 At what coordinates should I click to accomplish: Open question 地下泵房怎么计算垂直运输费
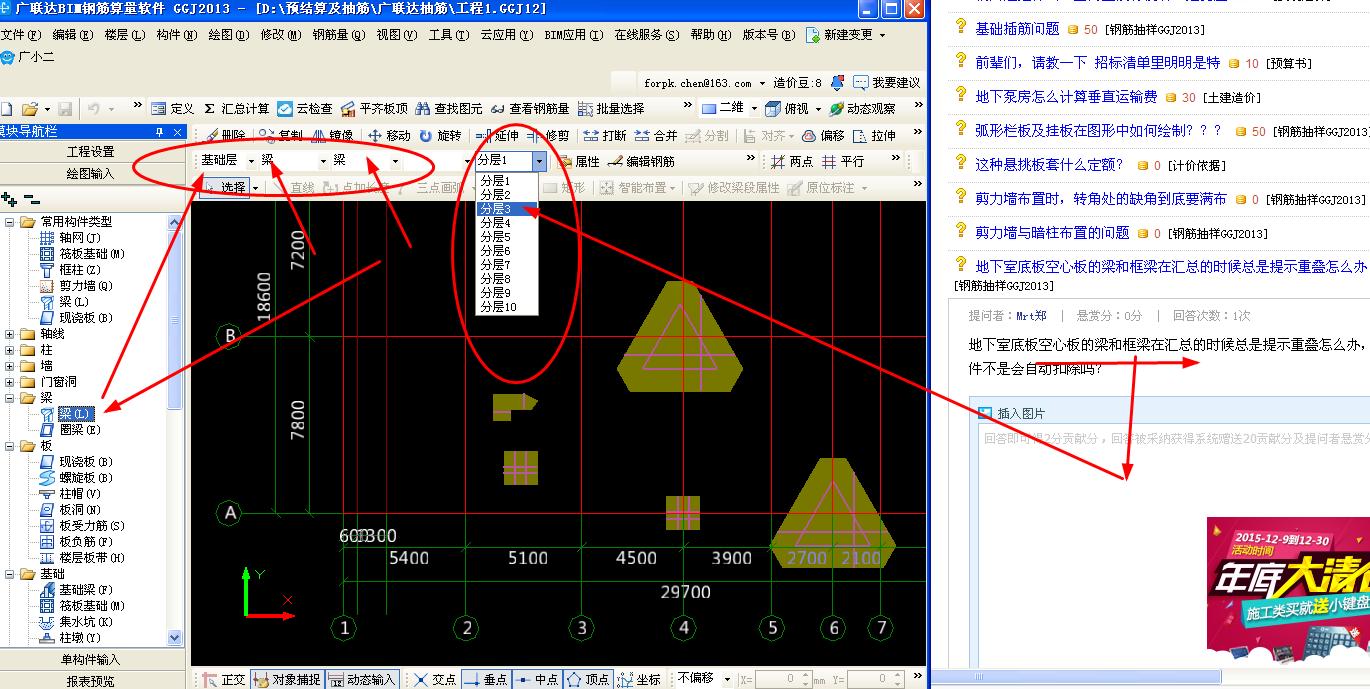(1066, 97)
